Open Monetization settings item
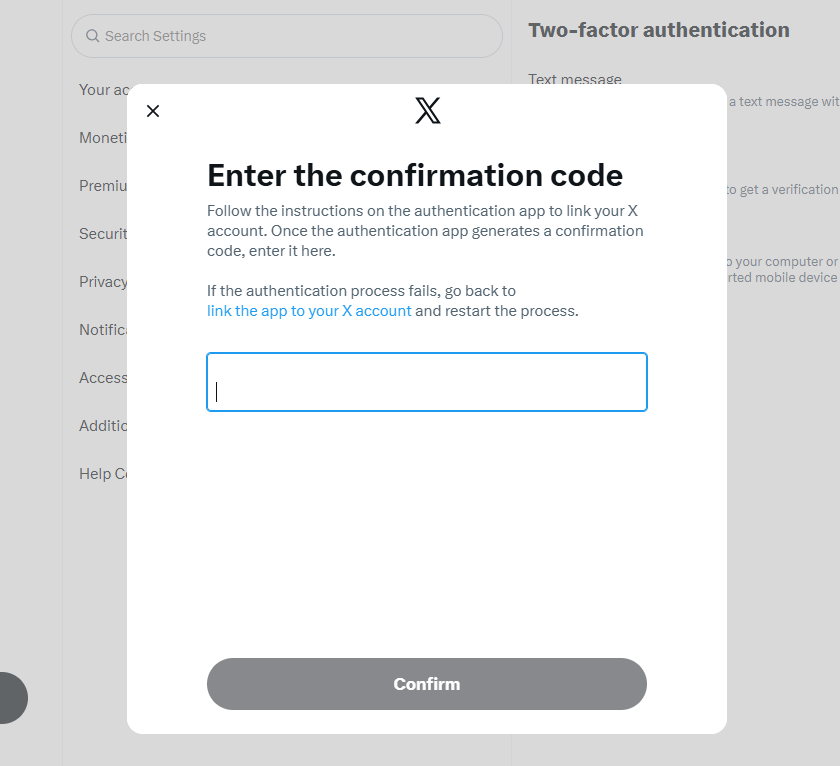 tap(103, 138)
